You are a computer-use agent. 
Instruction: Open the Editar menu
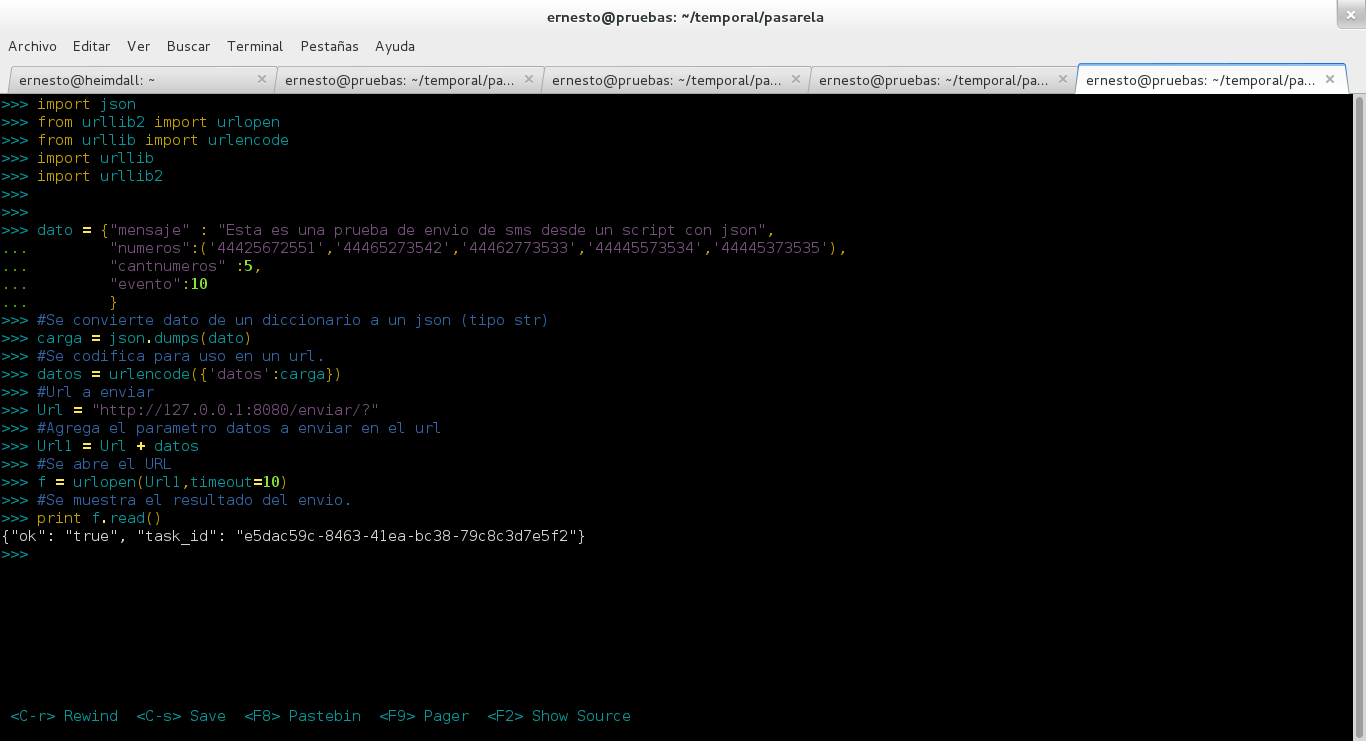91,46
